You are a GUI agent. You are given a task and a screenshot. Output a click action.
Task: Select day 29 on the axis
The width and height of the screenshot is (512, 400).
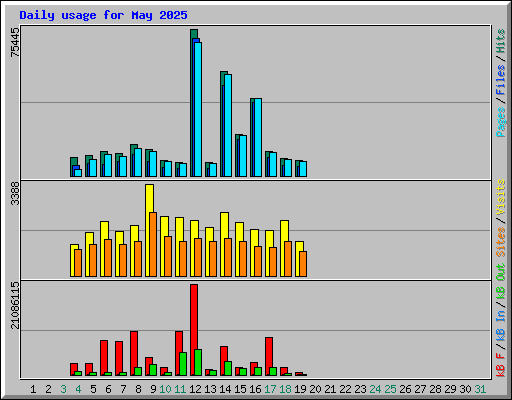(450, 389)
